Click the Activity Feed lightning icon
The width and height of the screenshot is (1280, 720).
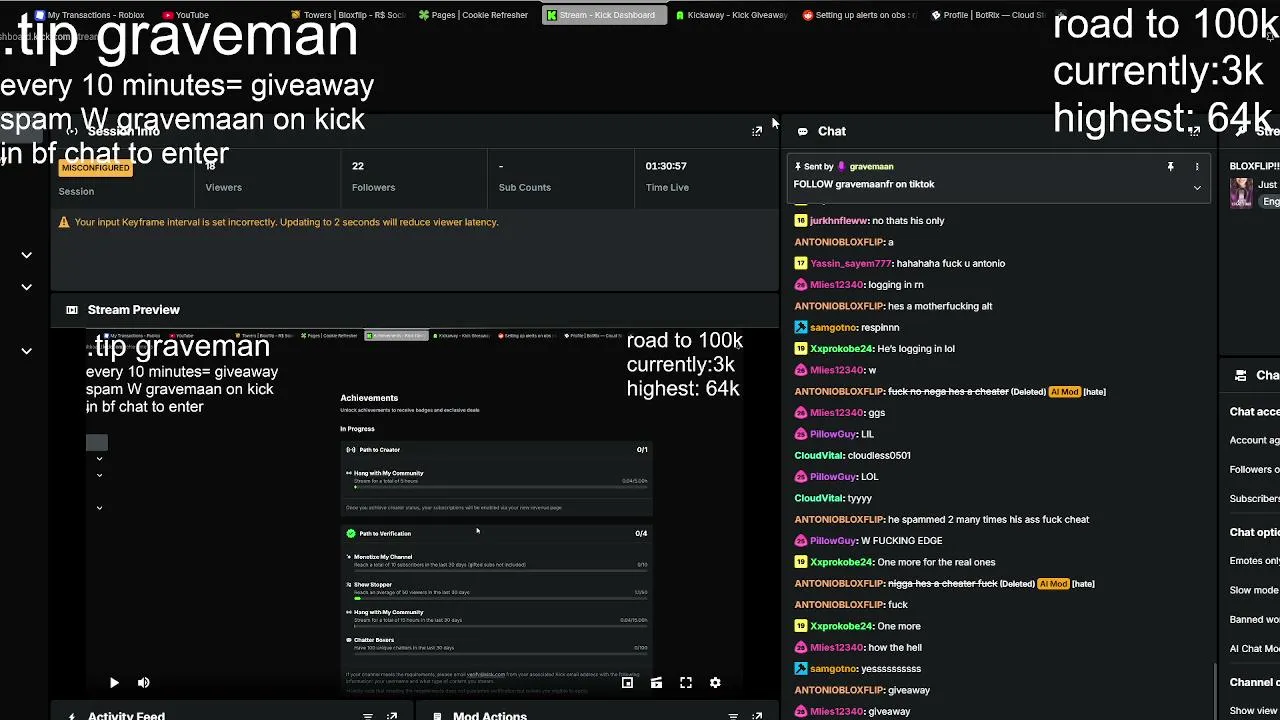click(72, 716)
